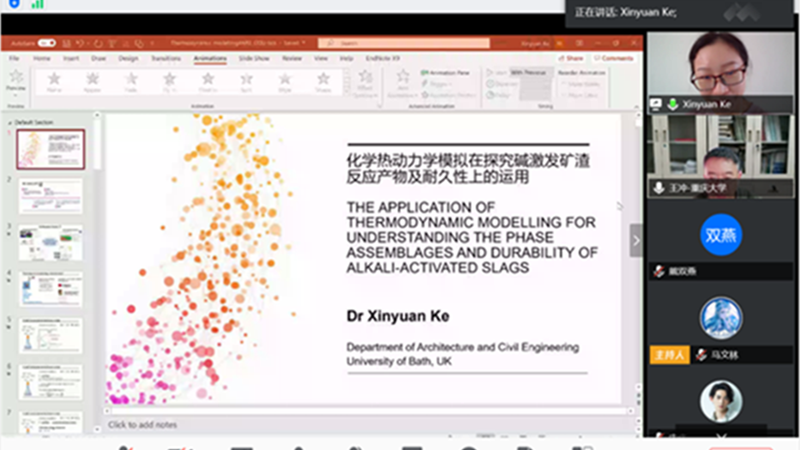Viewport: 800px width, 450px height.
Task: Click the 'Click to add notes' area
Action: tap(142, 424)
